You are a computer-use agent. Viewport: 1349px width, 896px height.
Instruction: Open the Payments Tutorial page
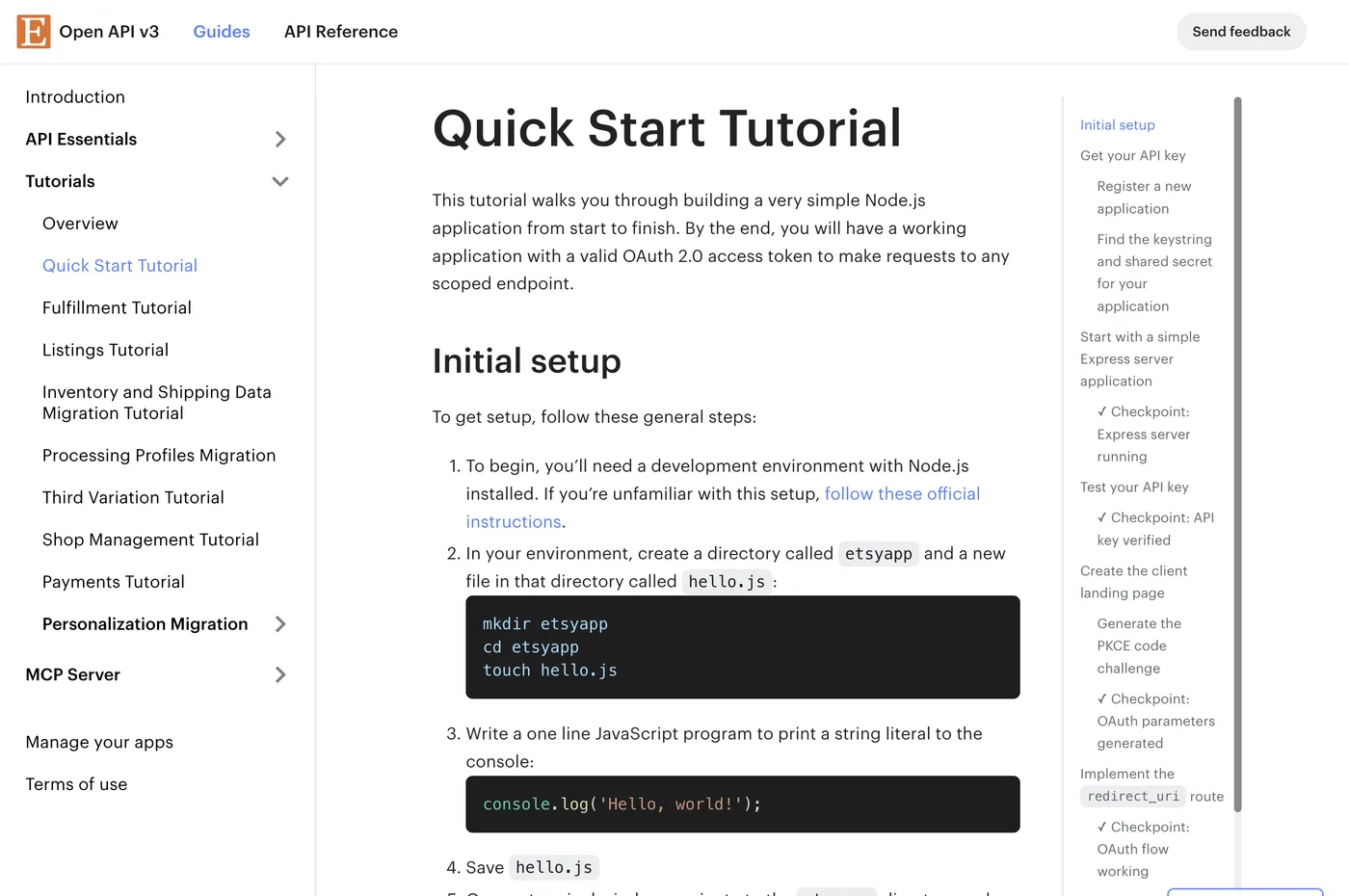click(114, 583)
